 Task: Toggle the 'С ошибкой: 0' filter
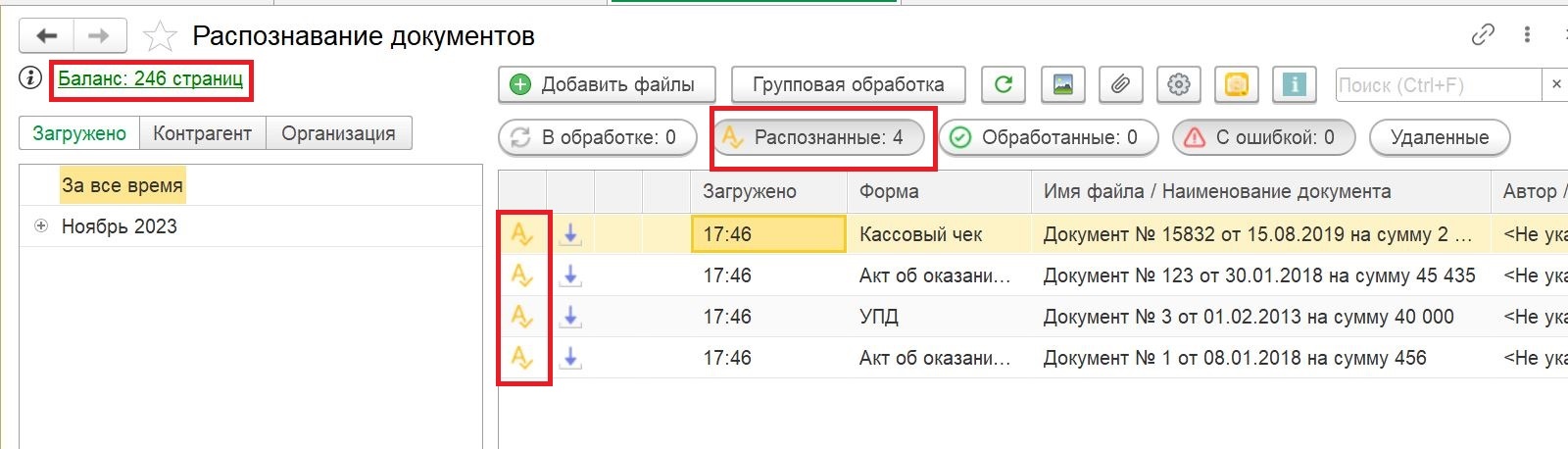(1262, 138)
